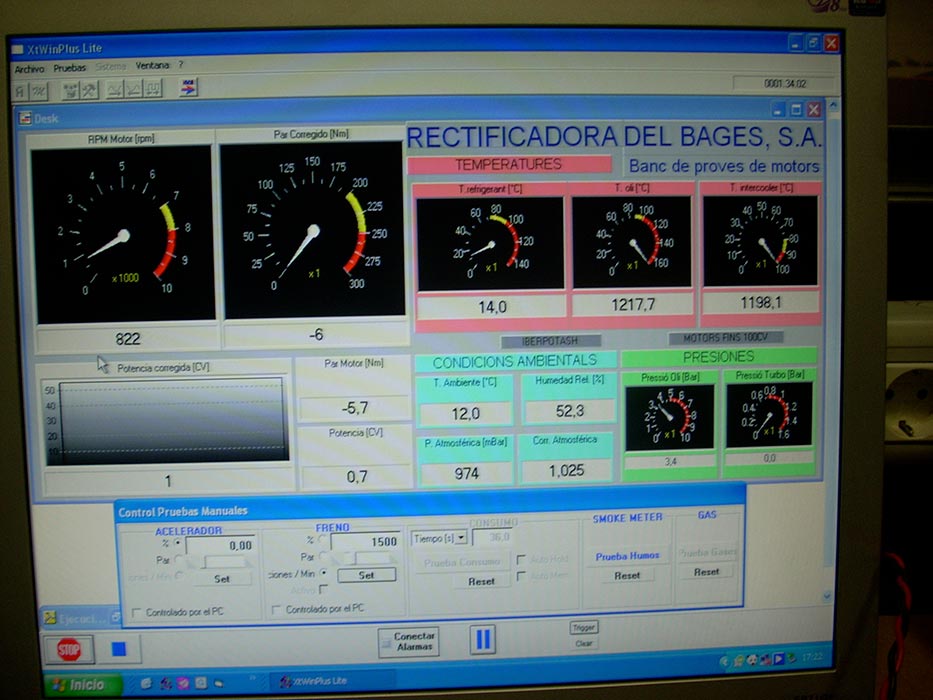Click the T. refrigerant temperature gauge
933x700 pixels.
(x=490, y=244)
